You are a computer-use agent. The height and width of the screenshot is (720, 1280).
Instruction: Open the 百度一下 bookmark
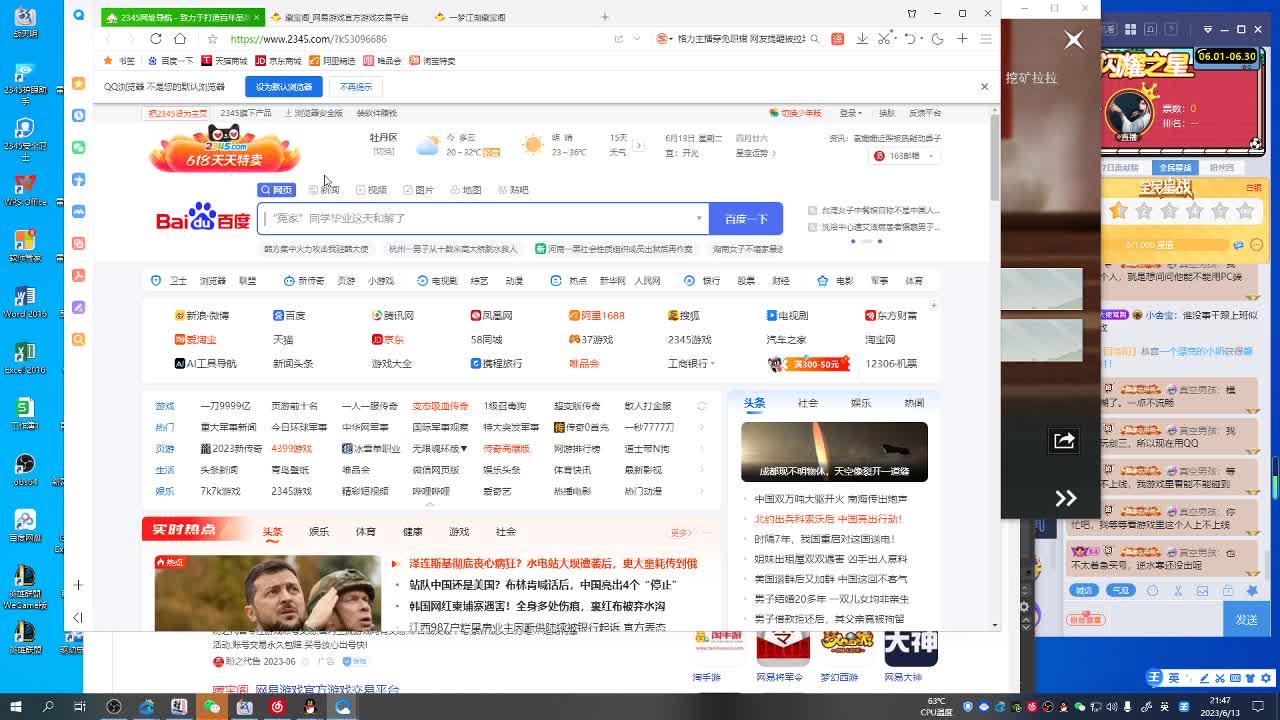point(170,61)
